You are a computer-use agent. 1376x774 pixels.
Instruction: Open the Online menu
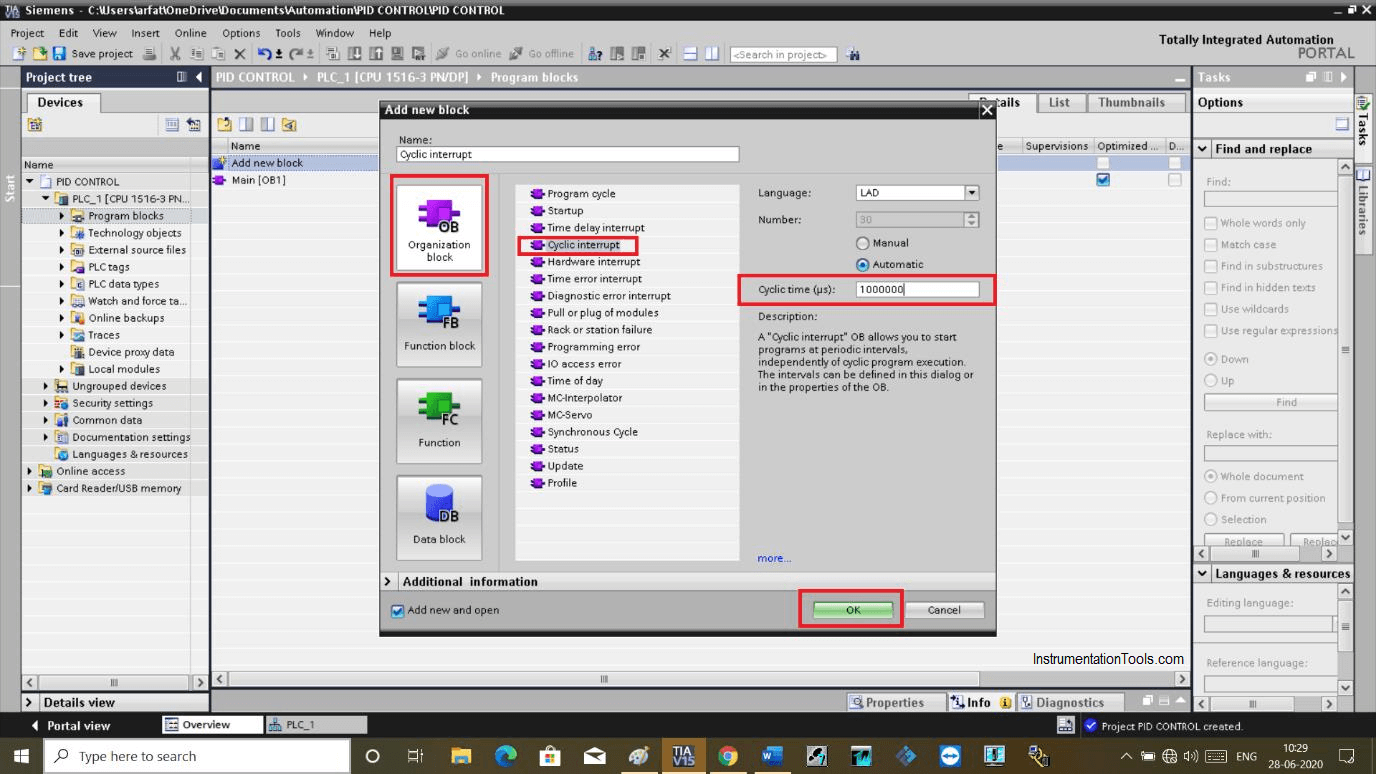[190, 33]
